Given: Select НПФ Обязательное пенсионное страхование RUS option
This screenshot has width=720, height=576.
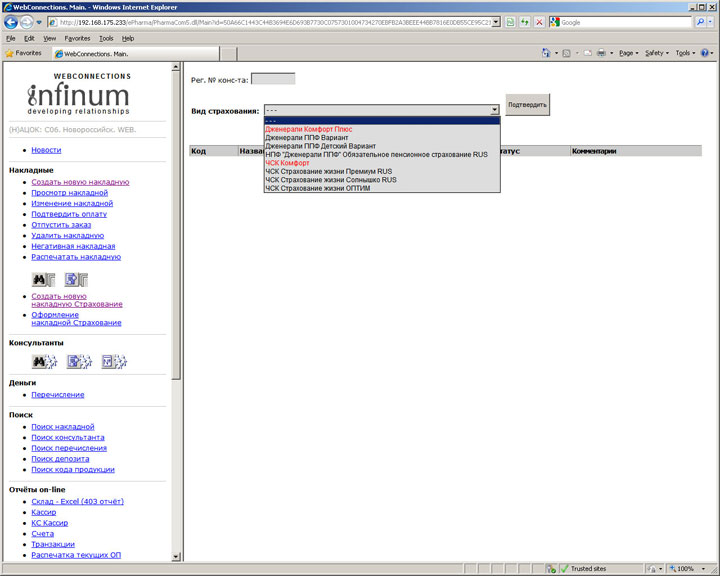Looking at the screenshot, I should point(382,154).
